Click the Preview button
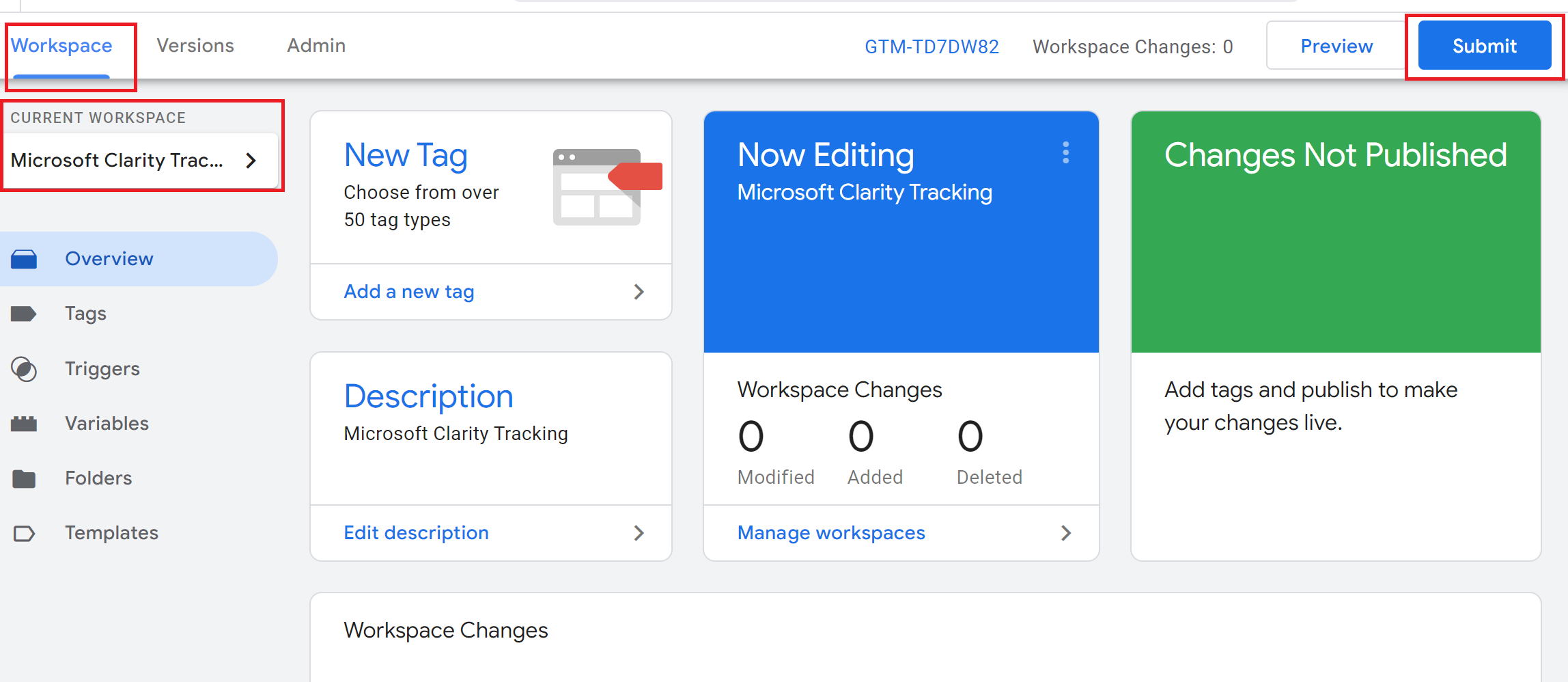 point(1336,46)
